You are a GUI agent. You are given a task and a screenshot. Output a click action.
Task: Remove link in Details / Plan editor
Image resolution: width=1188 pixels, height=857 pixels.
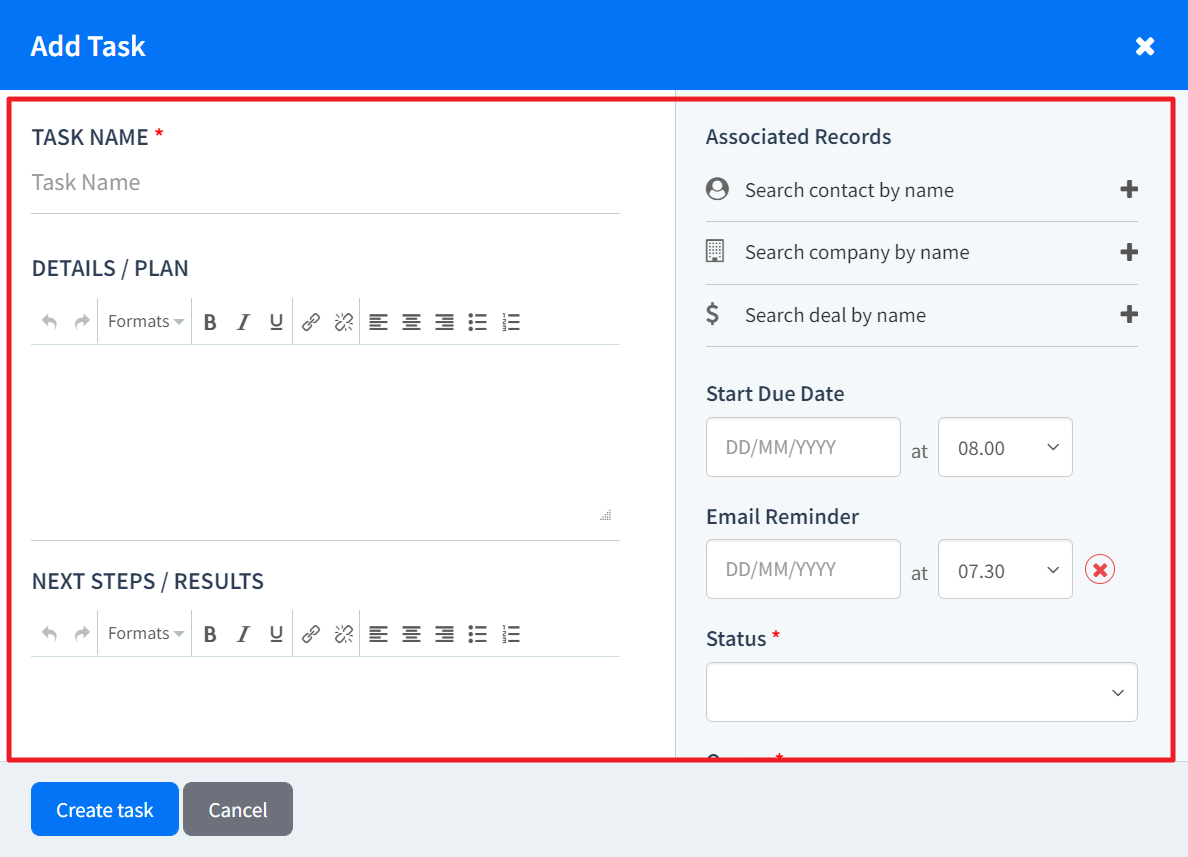tap(344, 322)
